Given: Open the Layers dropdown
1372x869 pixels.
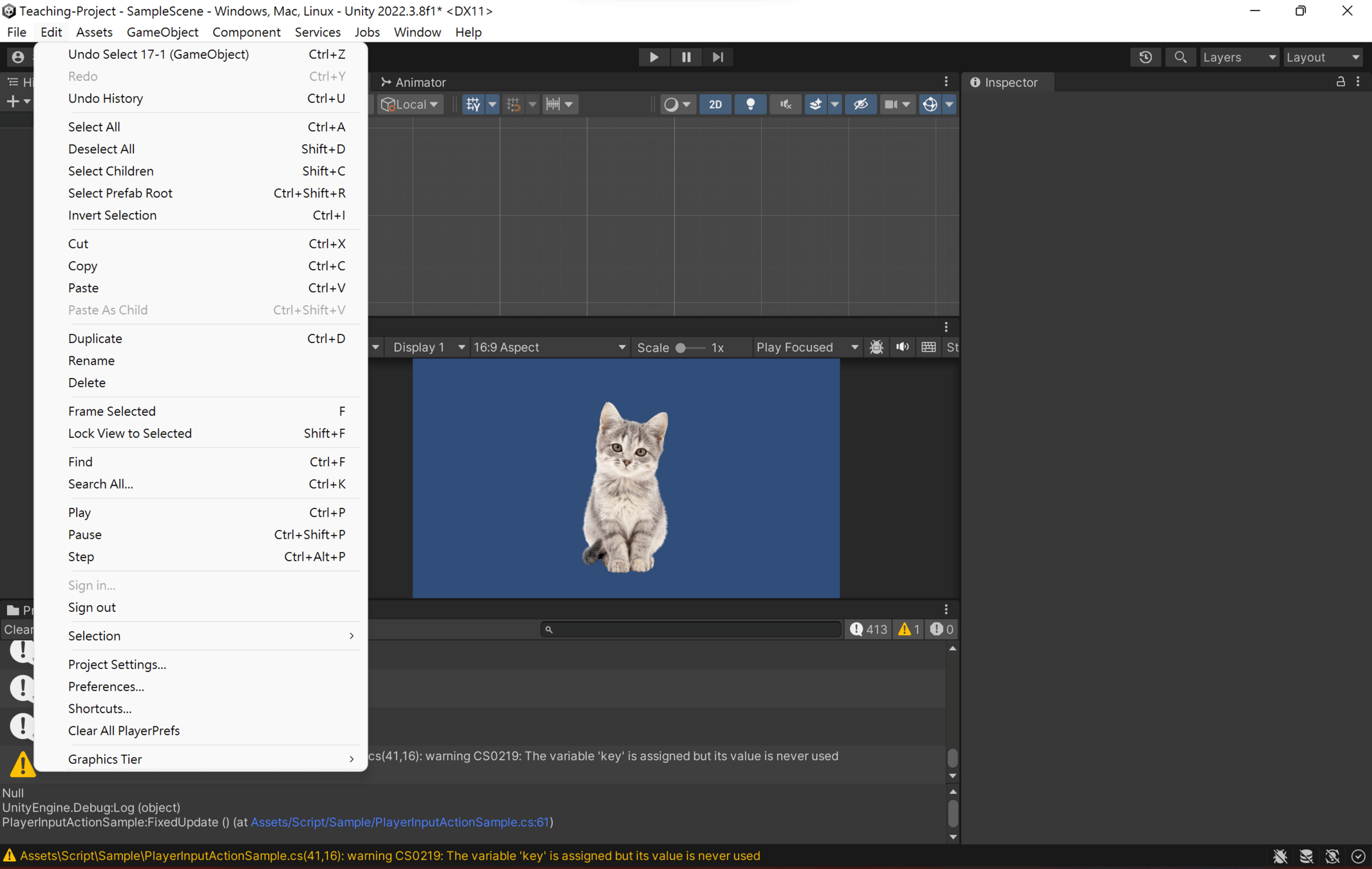Looking at the screenshot, I should point(1237,57).
